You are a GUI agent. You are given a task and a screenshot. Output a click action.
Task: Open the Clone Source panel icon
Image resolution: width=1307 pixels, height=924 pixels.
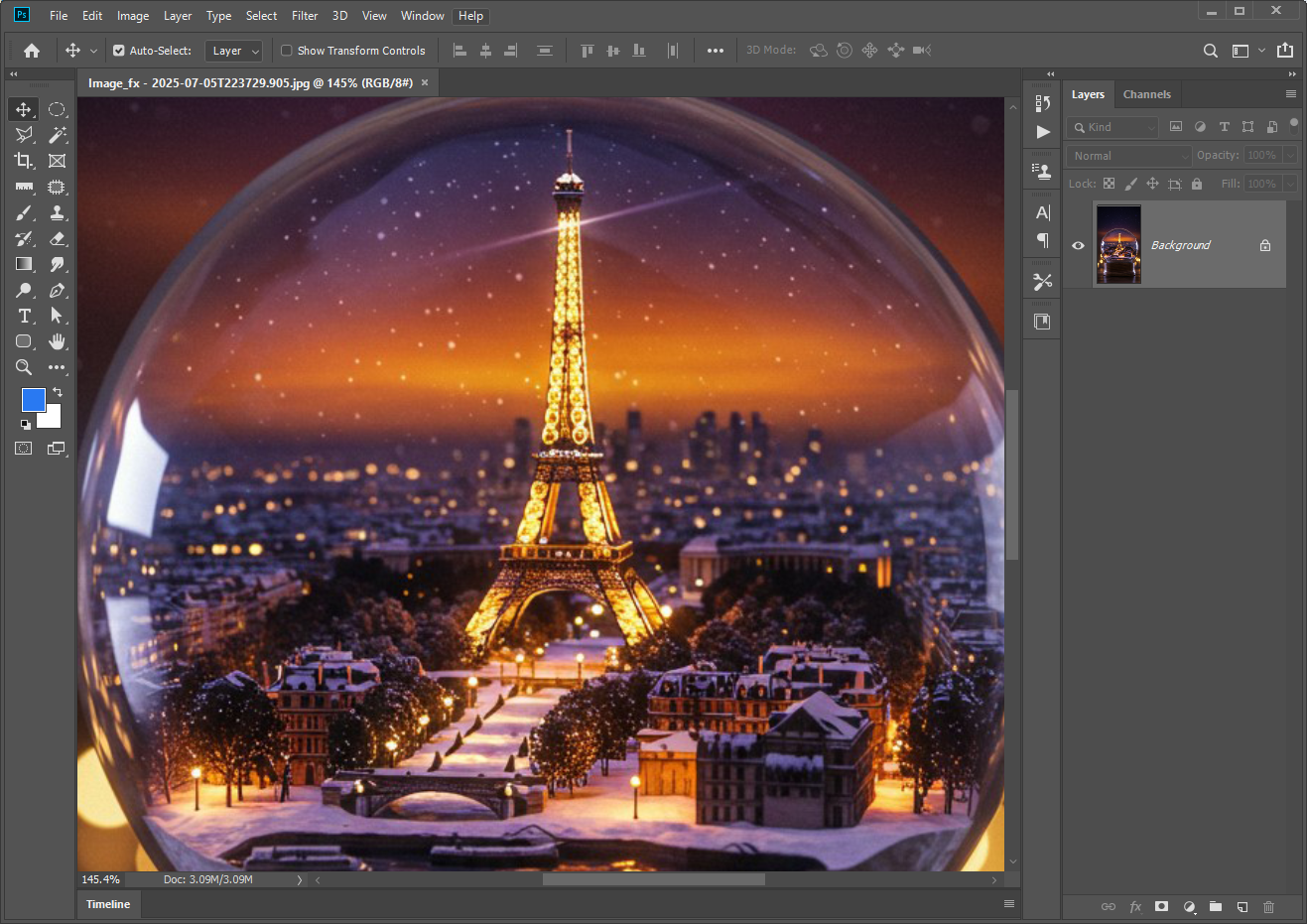click(1042, 171)
